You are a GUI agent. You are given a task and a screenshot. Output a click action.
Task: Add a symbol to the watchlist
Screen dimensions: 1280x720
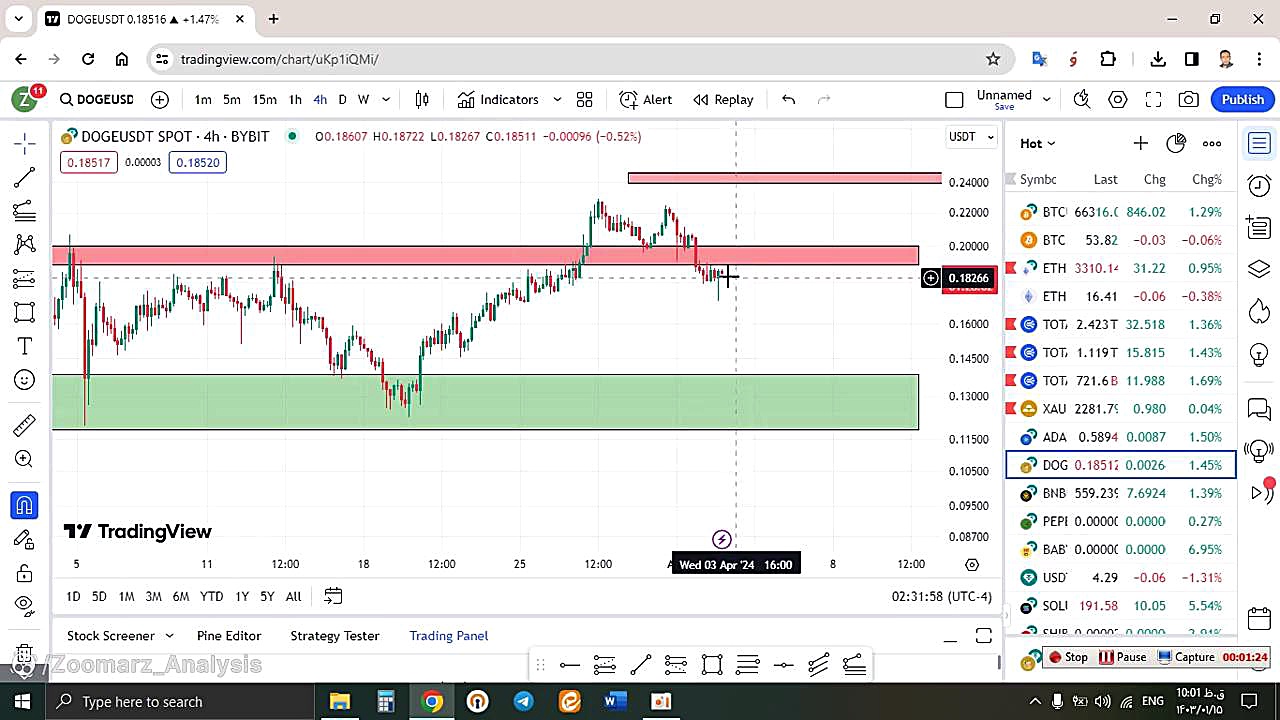(x=1140, y=143)
